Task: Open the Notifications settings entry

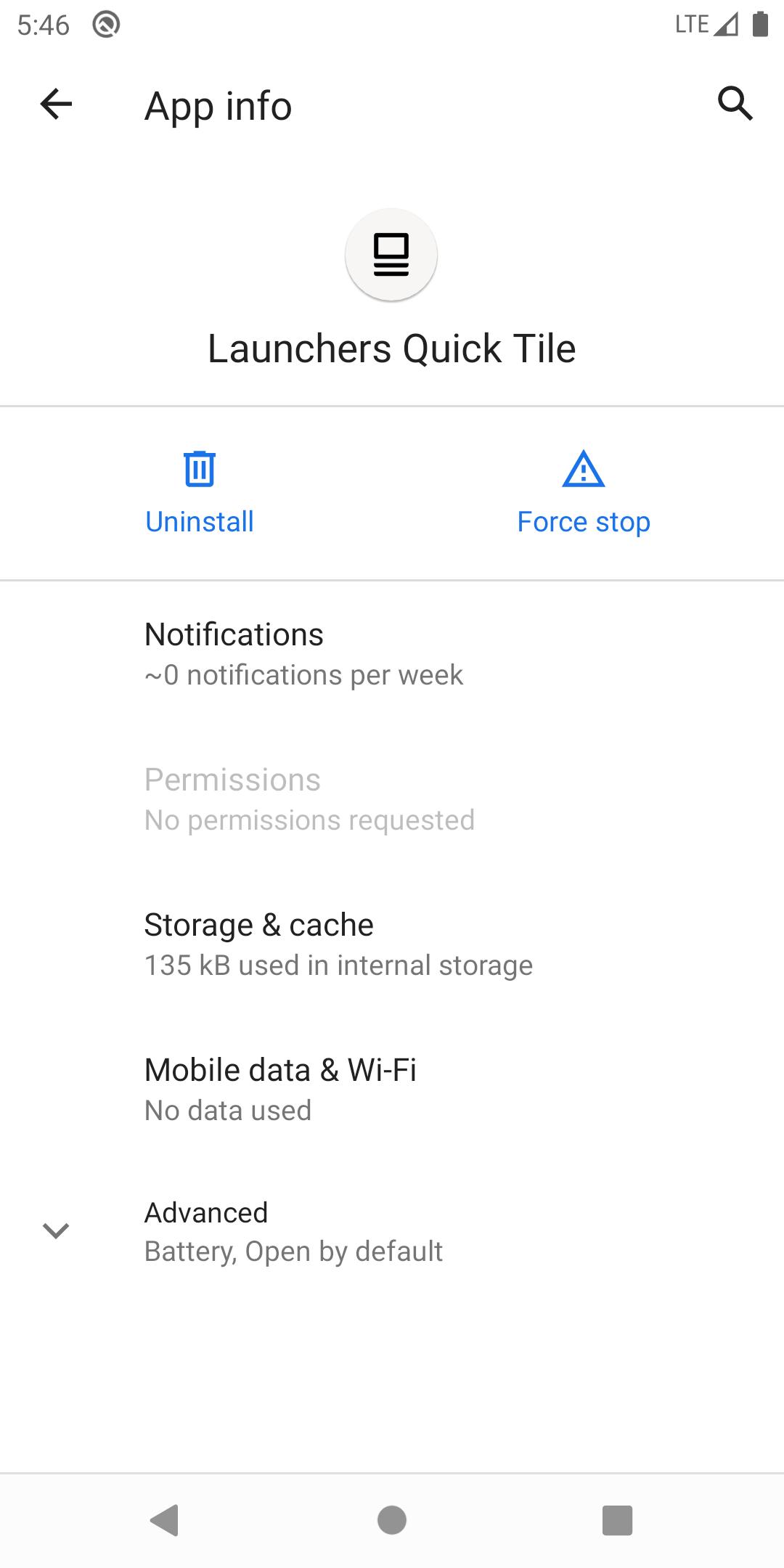Action: click(392, 653)
